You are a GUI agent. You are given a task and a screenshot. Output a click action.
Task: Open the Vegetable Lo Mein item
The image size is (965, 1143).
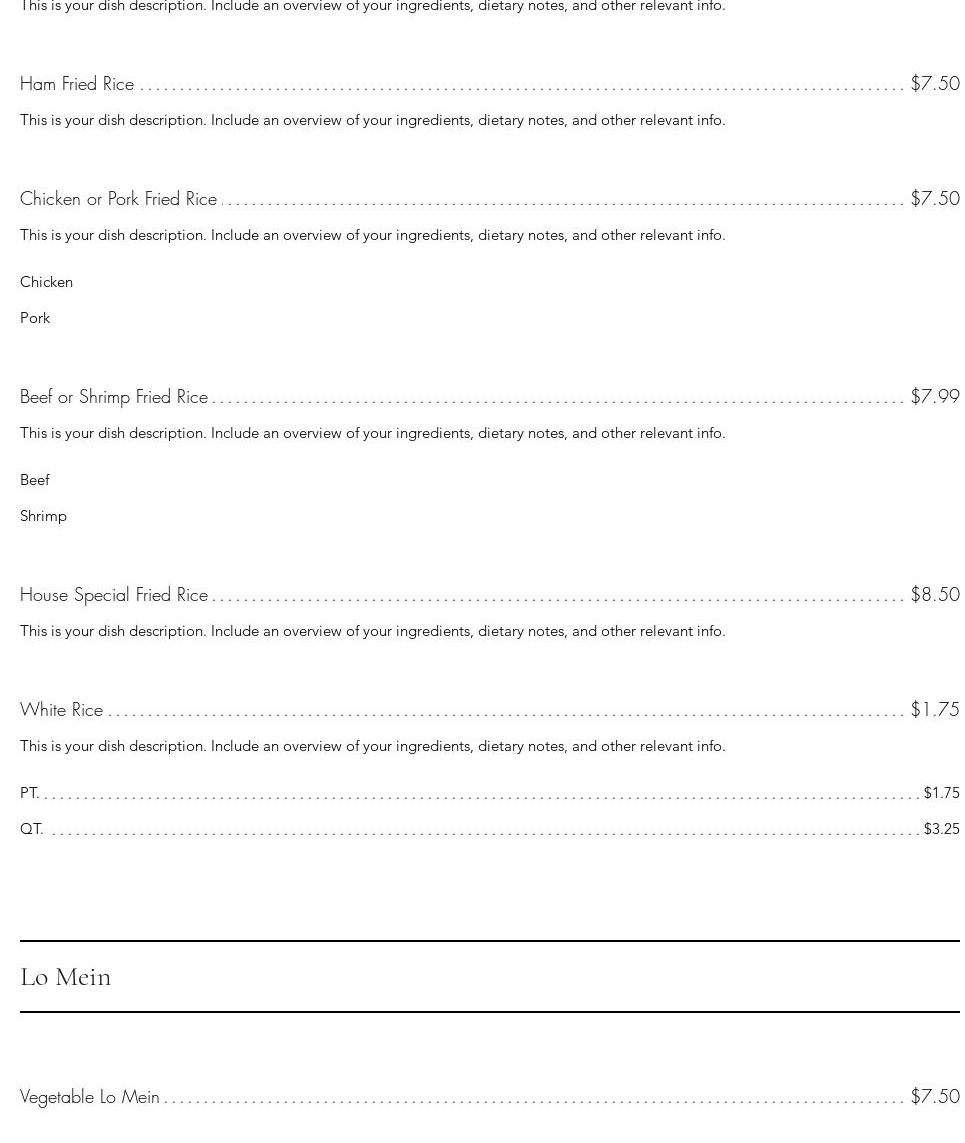(x=90, y=1097)
